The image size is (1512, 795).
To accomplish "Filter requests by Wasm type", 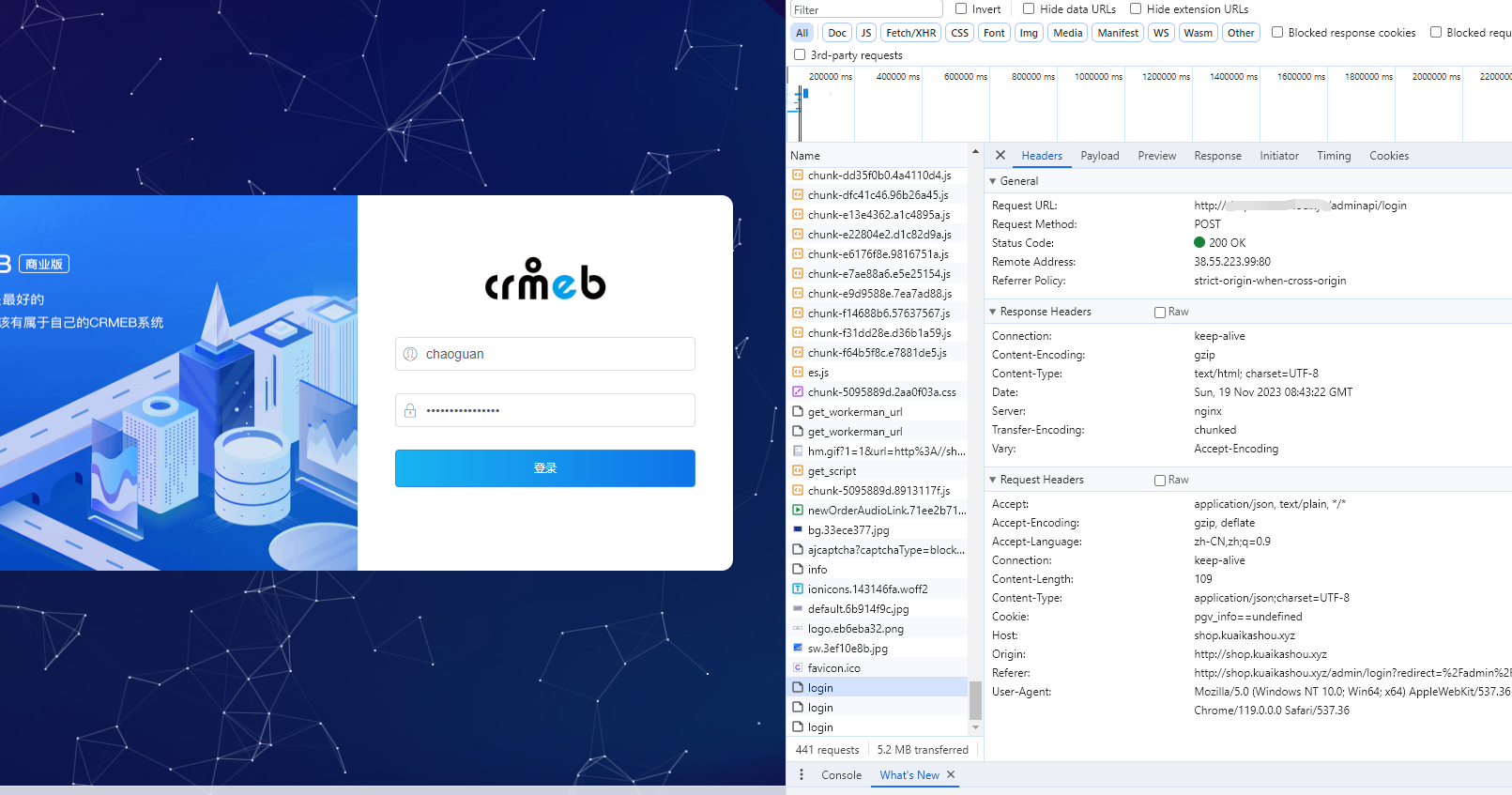I will (1199, 33).
